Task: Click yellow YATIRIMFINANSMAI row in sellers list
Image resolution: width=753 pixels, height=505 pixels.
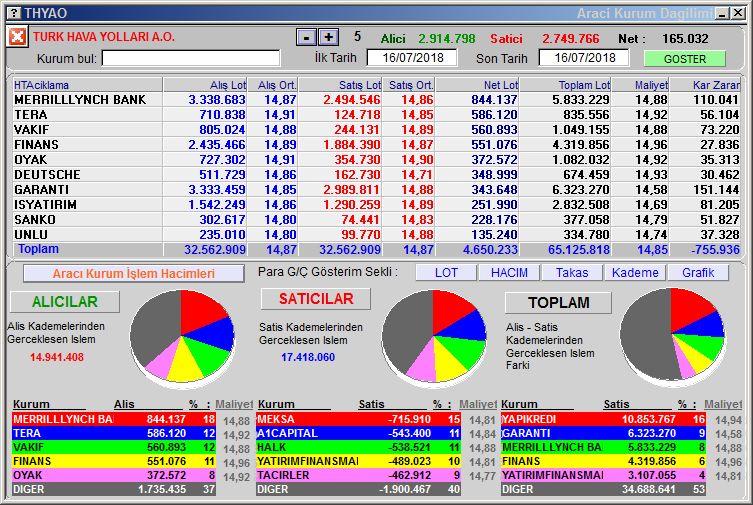Action: (358, 461)
